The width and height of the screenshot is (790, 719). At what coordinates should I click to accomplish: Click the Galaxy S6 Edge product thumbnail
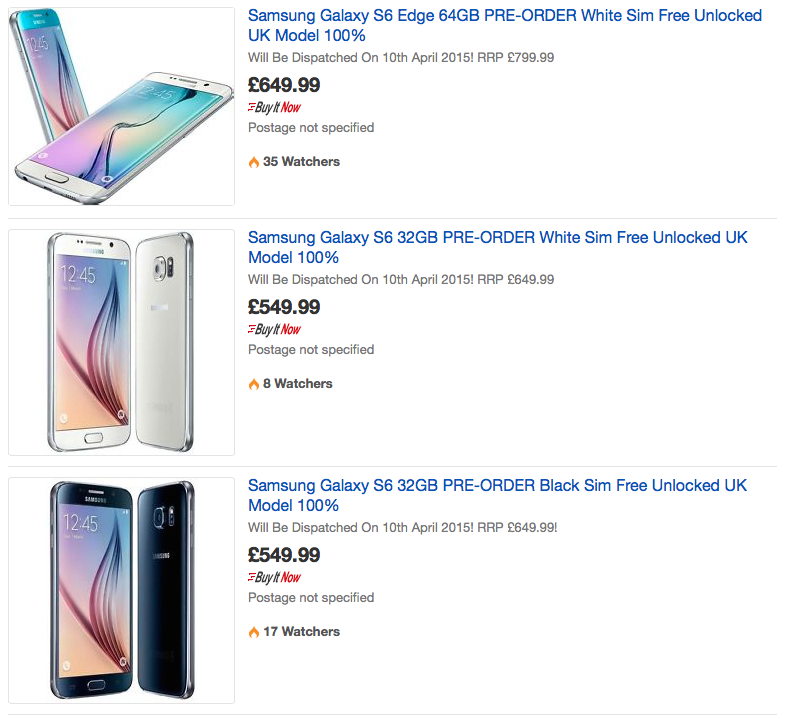click(121, 105)
